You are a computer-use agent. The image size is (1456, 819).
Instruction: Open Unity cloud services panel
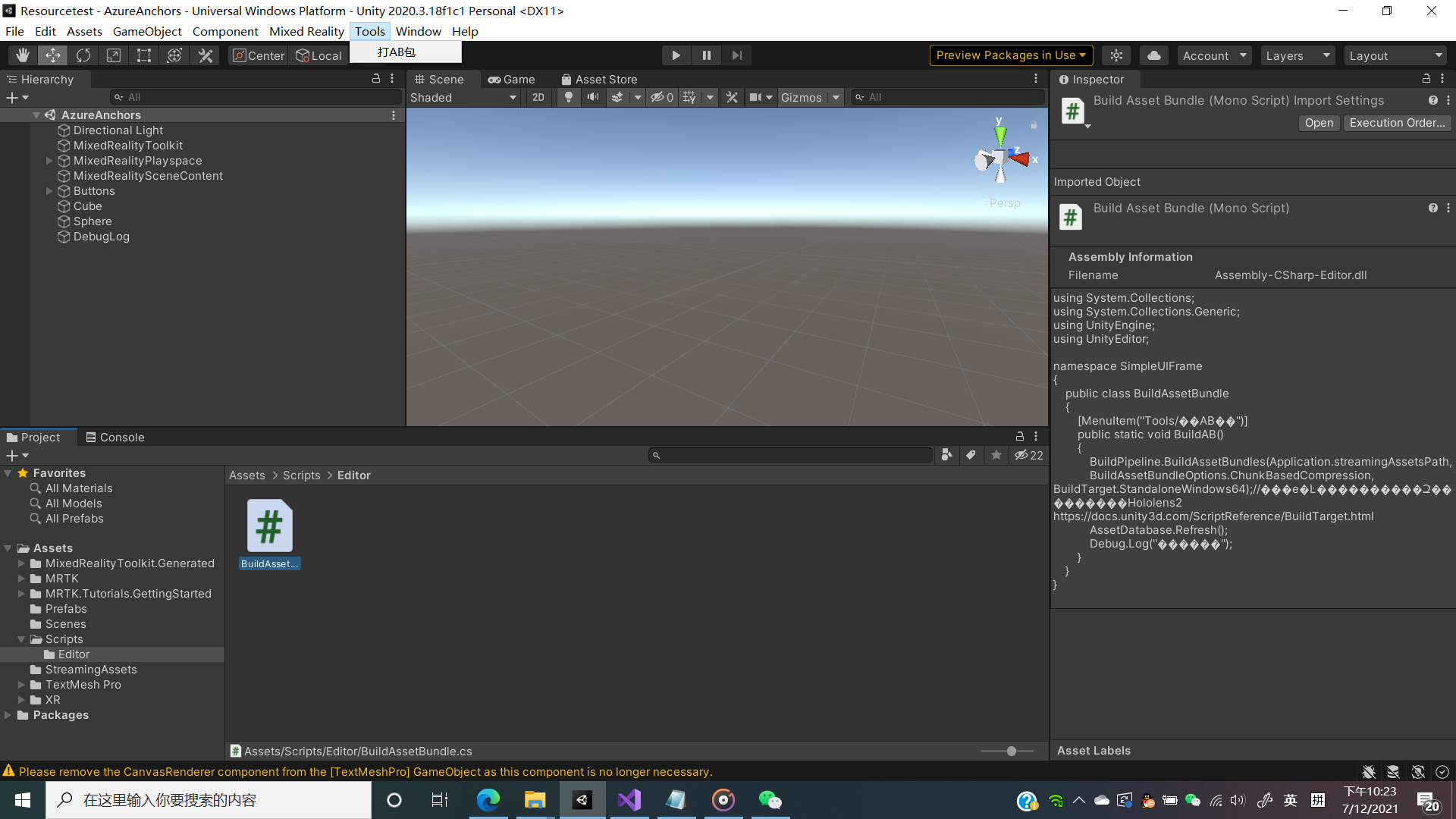1153,55
